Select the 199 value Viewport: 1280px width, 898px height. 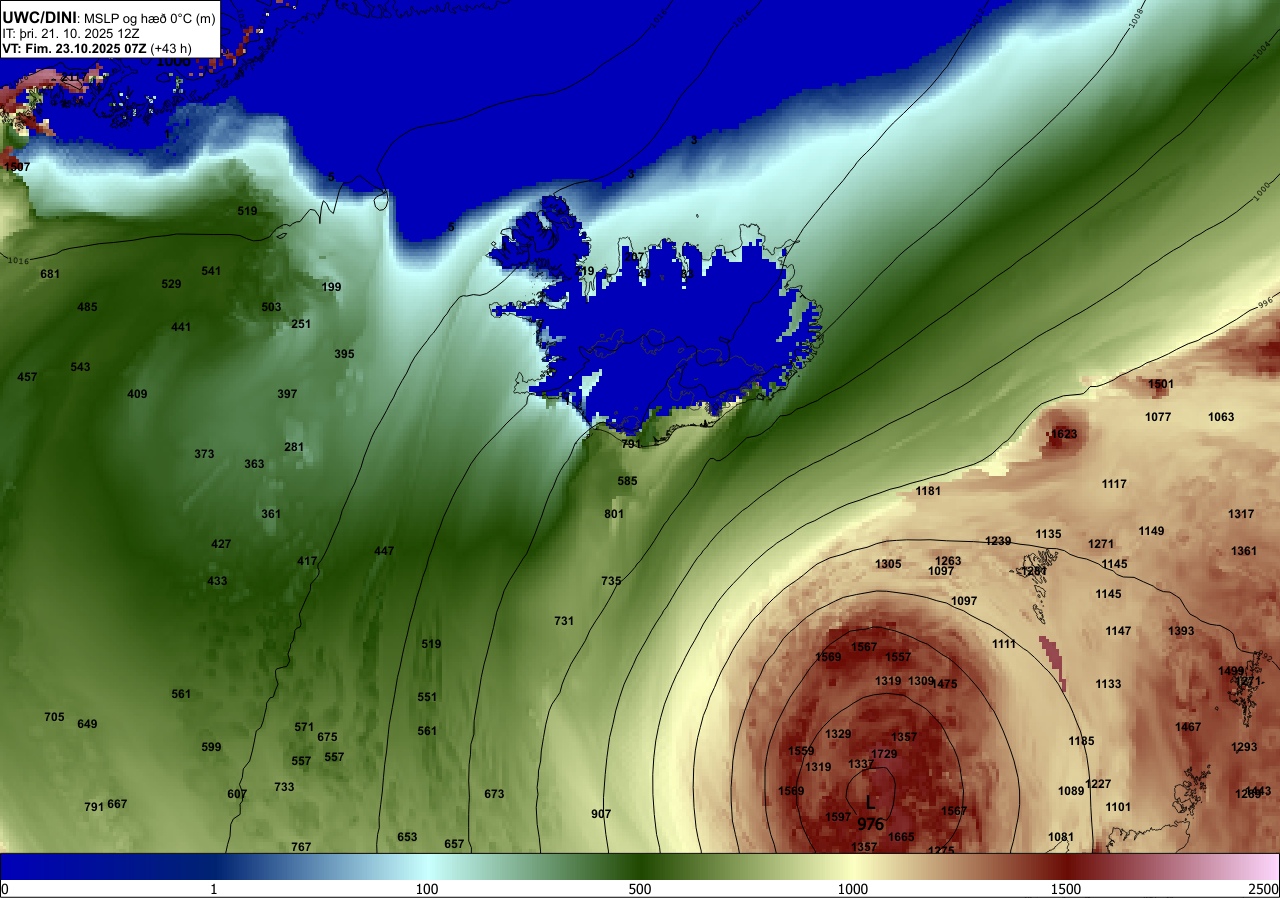[x=331, y=287]
